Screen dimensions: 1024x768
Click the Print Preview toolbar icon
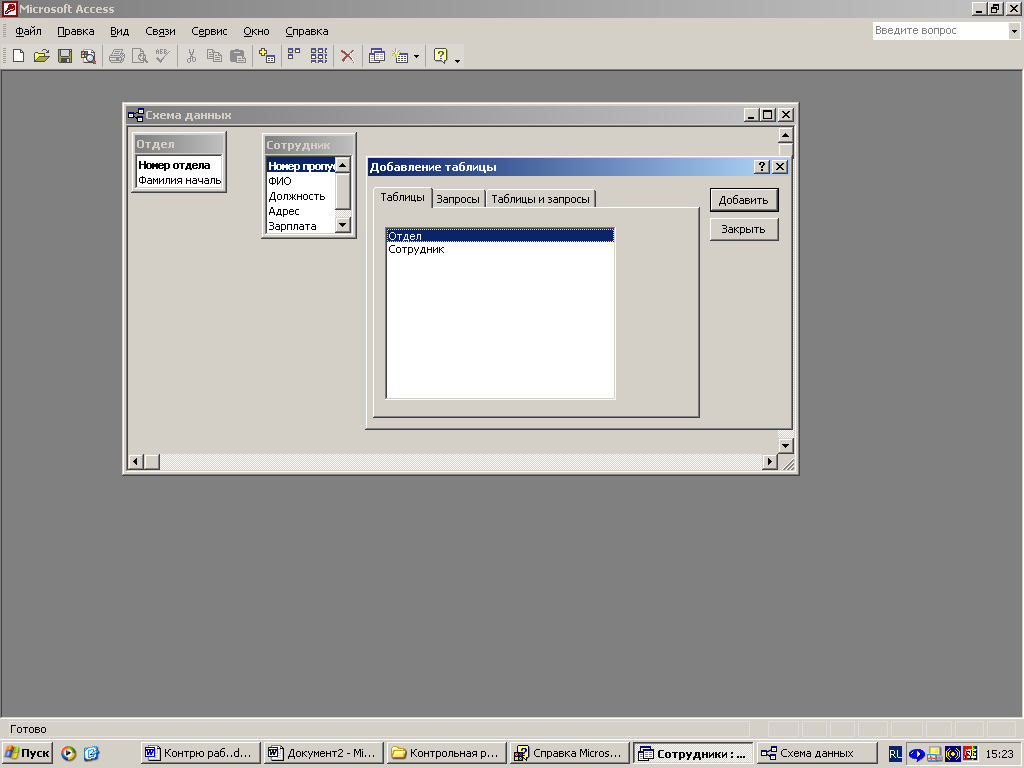(140, 56)
